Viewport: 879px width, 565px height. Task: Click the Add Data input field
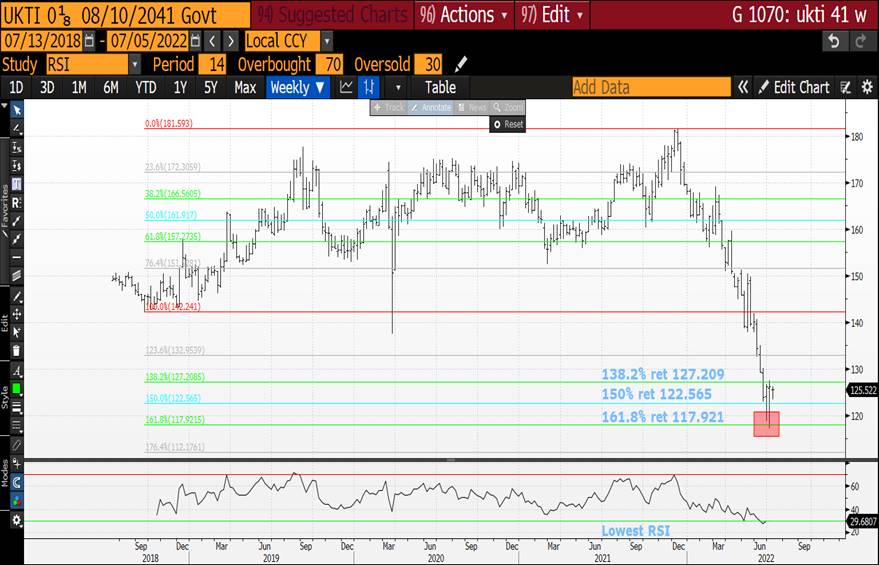tap(651, 87)
